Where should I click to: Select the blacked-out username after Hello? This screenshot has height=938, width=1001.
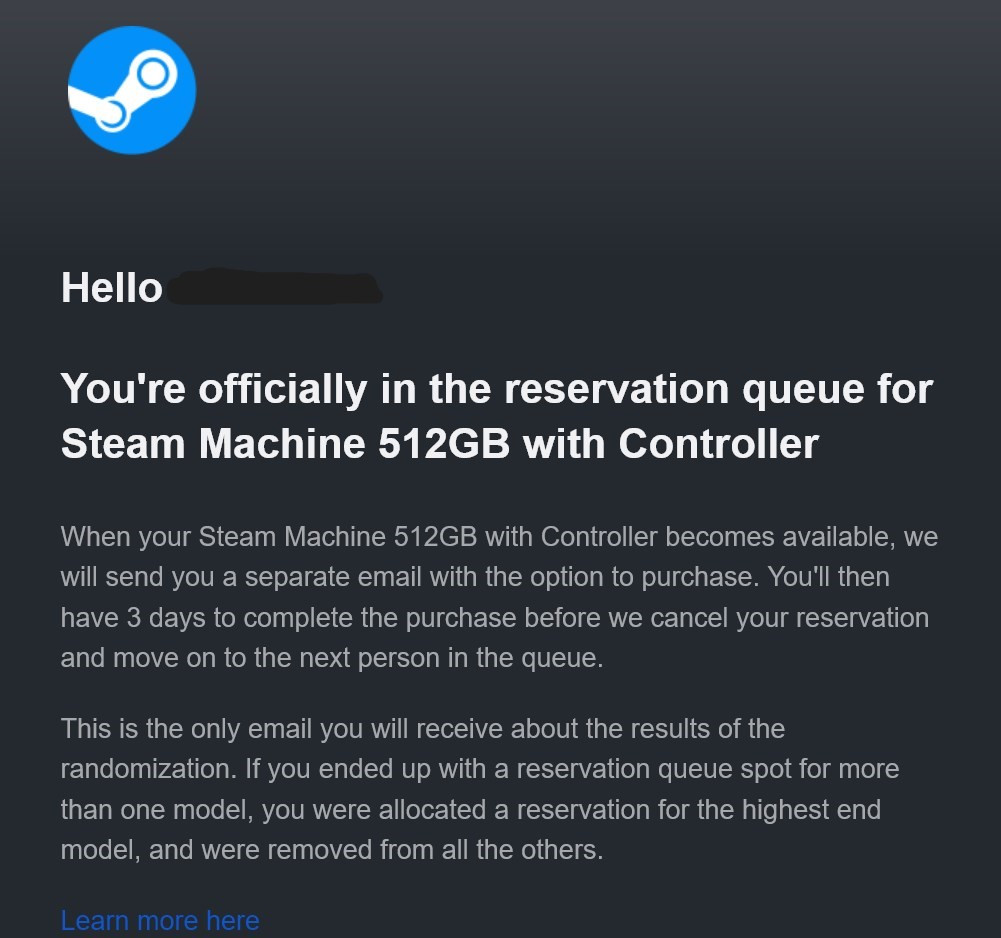click(x=275, y=287)
